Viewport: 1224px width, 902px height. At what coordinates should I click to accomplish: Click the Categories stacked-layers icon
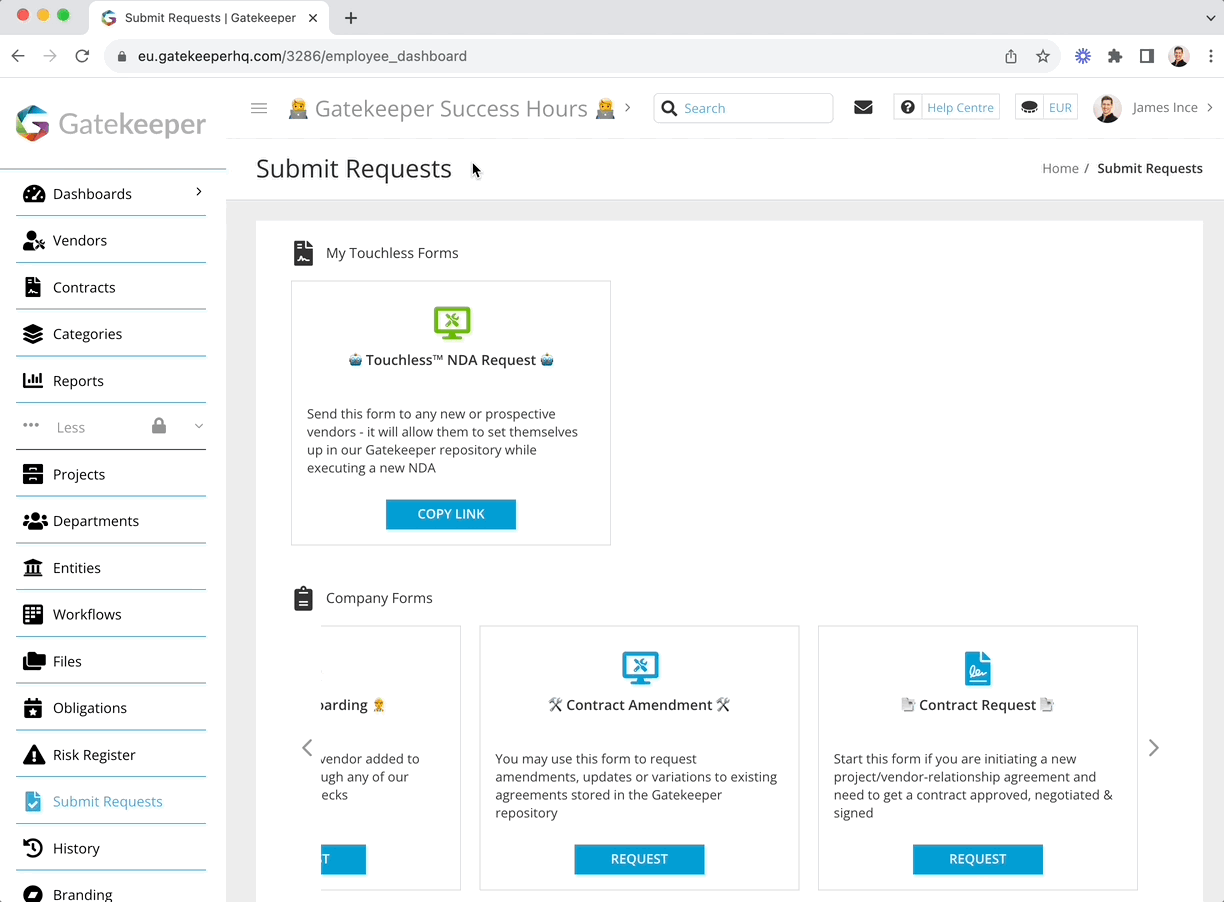[31, 333]
